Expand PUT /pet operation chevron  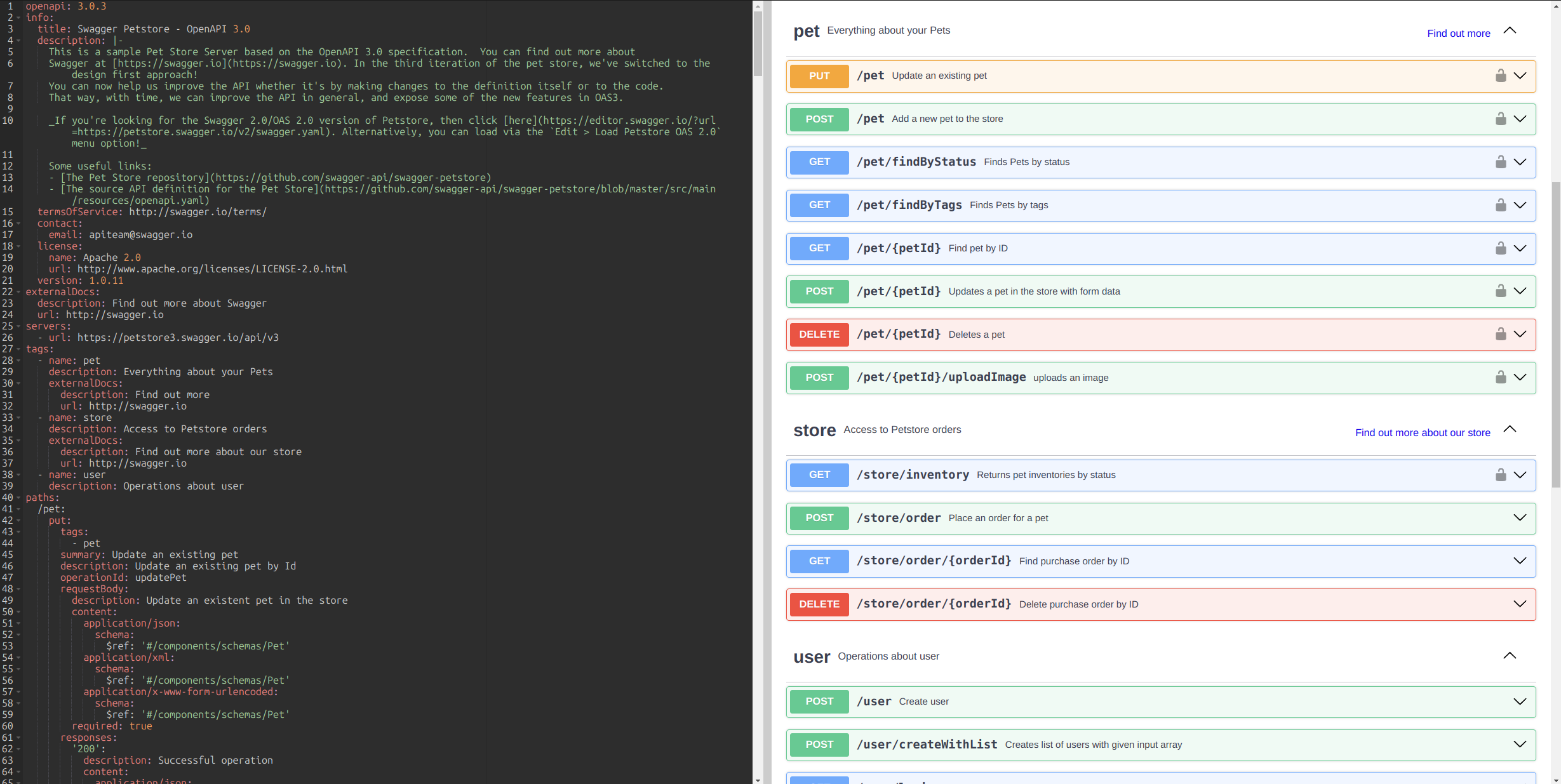click(1520, 76)
